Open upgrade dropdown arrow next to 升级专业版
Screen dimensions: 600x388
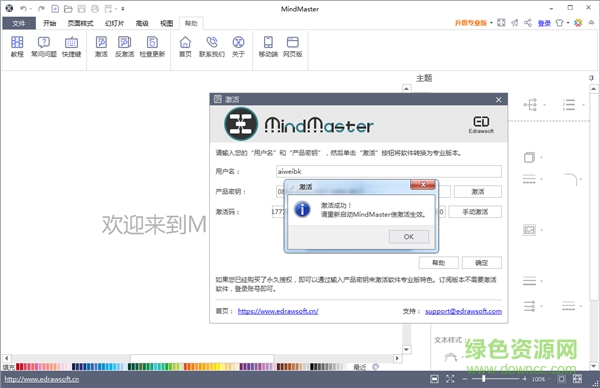click(491, 23)
